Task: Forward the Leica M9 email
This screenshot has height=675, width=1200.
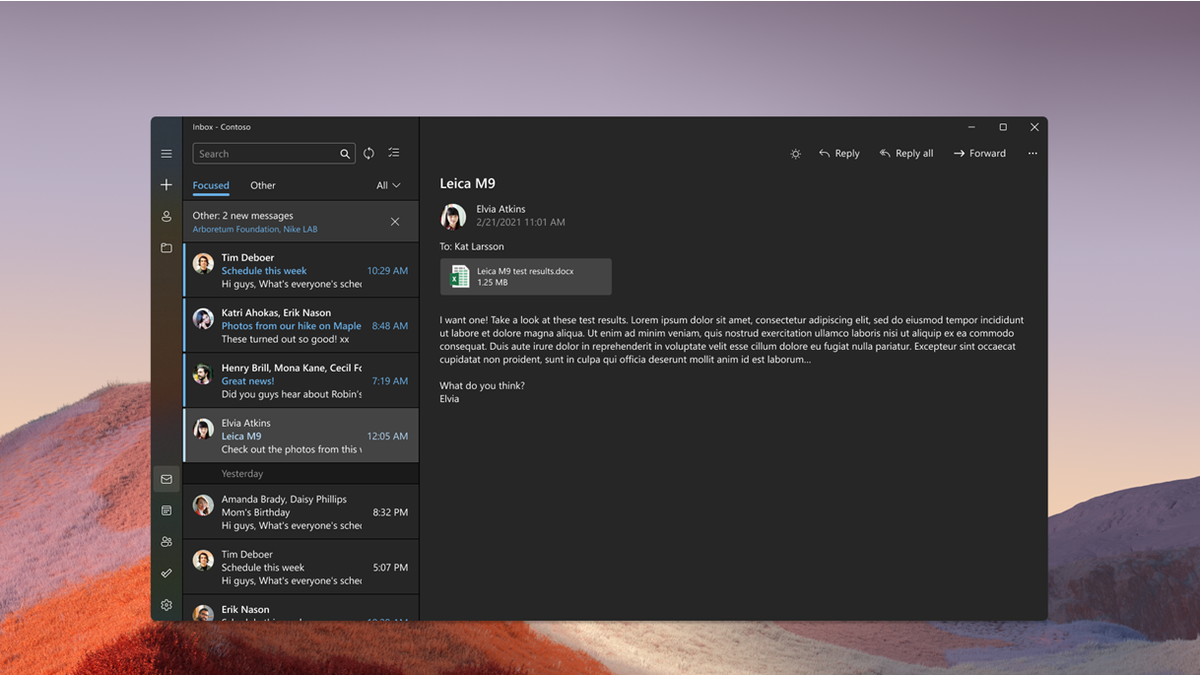Action: [979, 153]
